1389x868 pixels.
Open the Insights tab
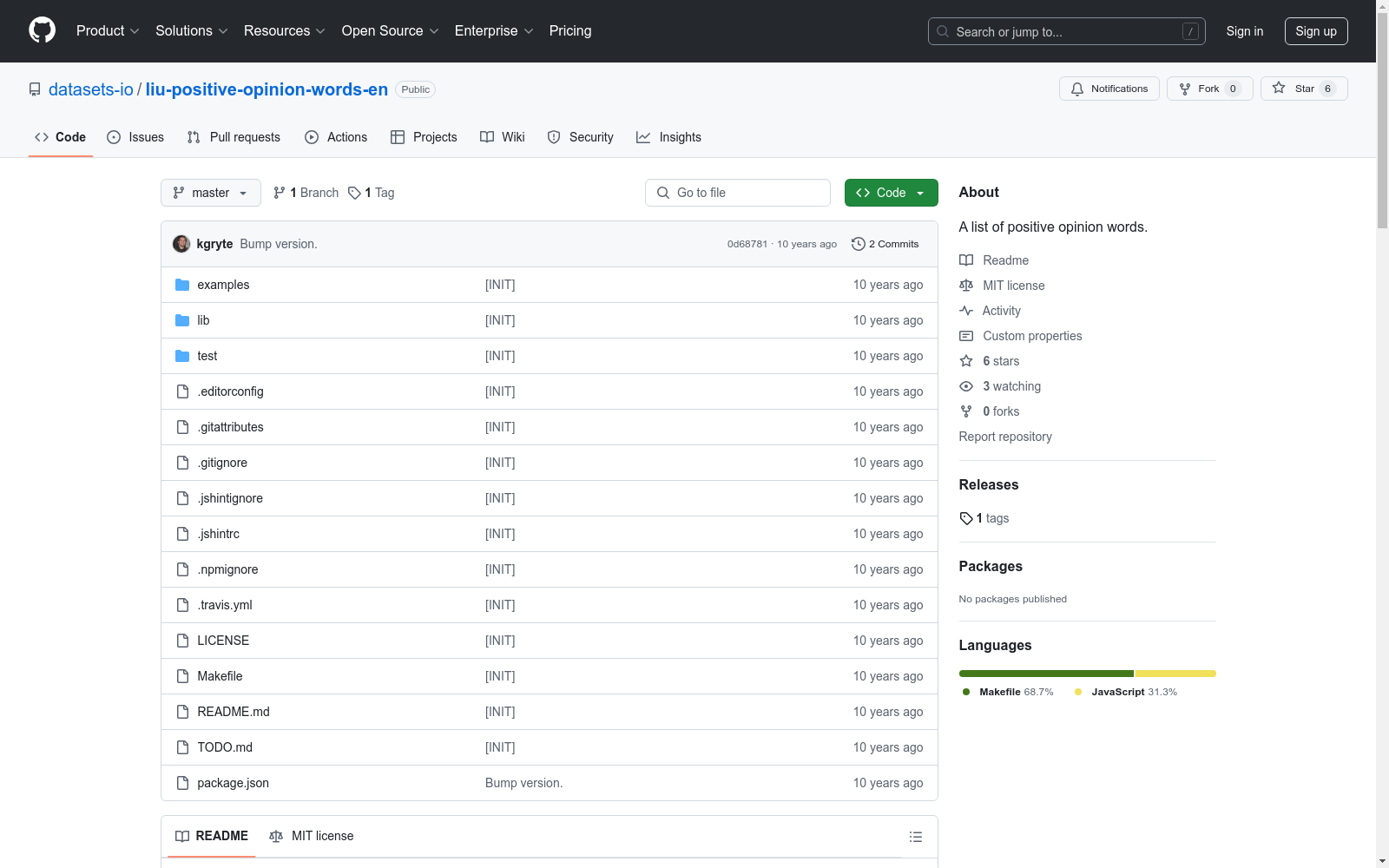(x=668, y=137)
